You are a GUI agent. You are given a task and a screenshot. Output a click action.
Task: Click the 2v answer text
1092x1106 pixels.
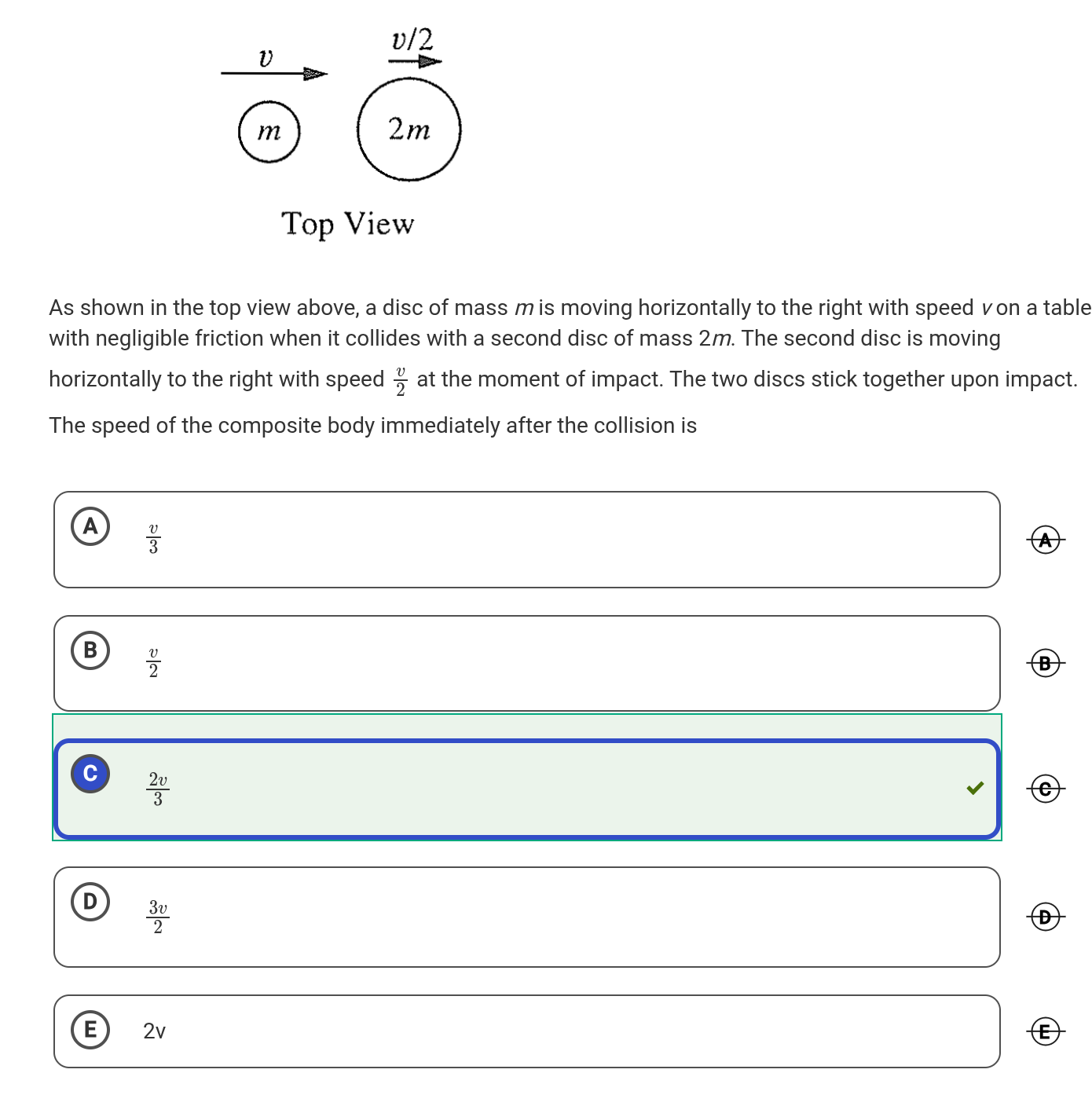[155, 1031]
